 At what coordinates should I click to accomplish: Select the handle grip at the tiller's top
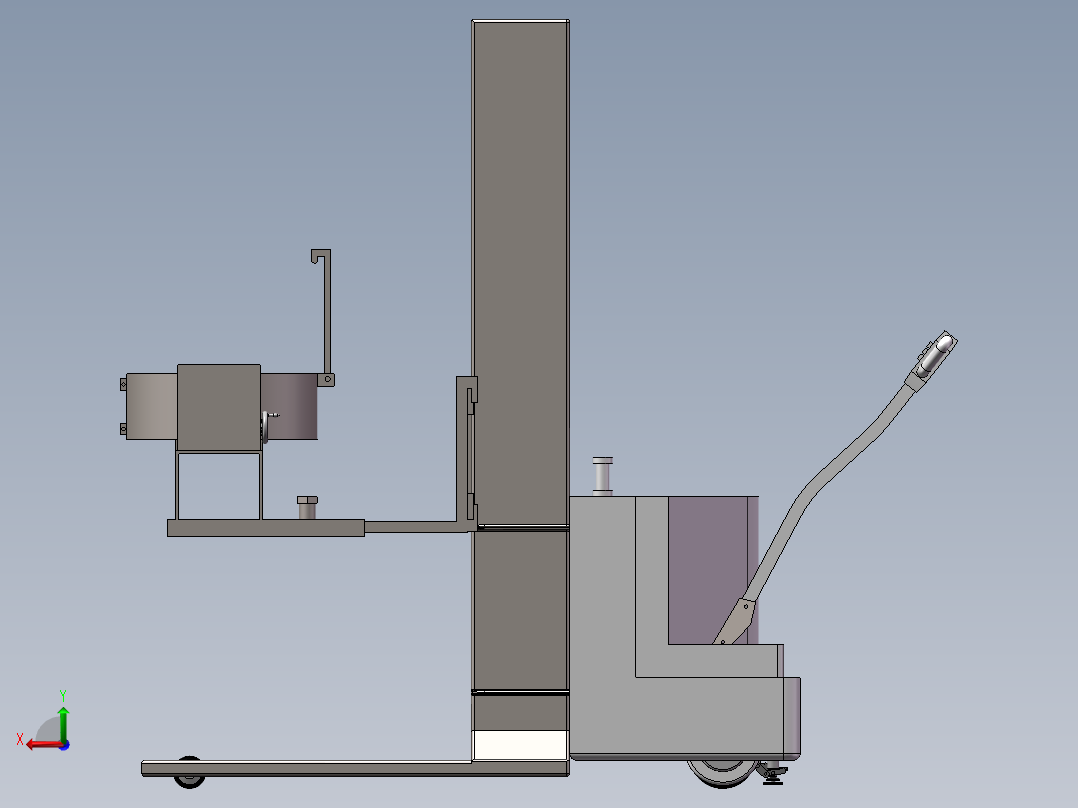point(935,356)
